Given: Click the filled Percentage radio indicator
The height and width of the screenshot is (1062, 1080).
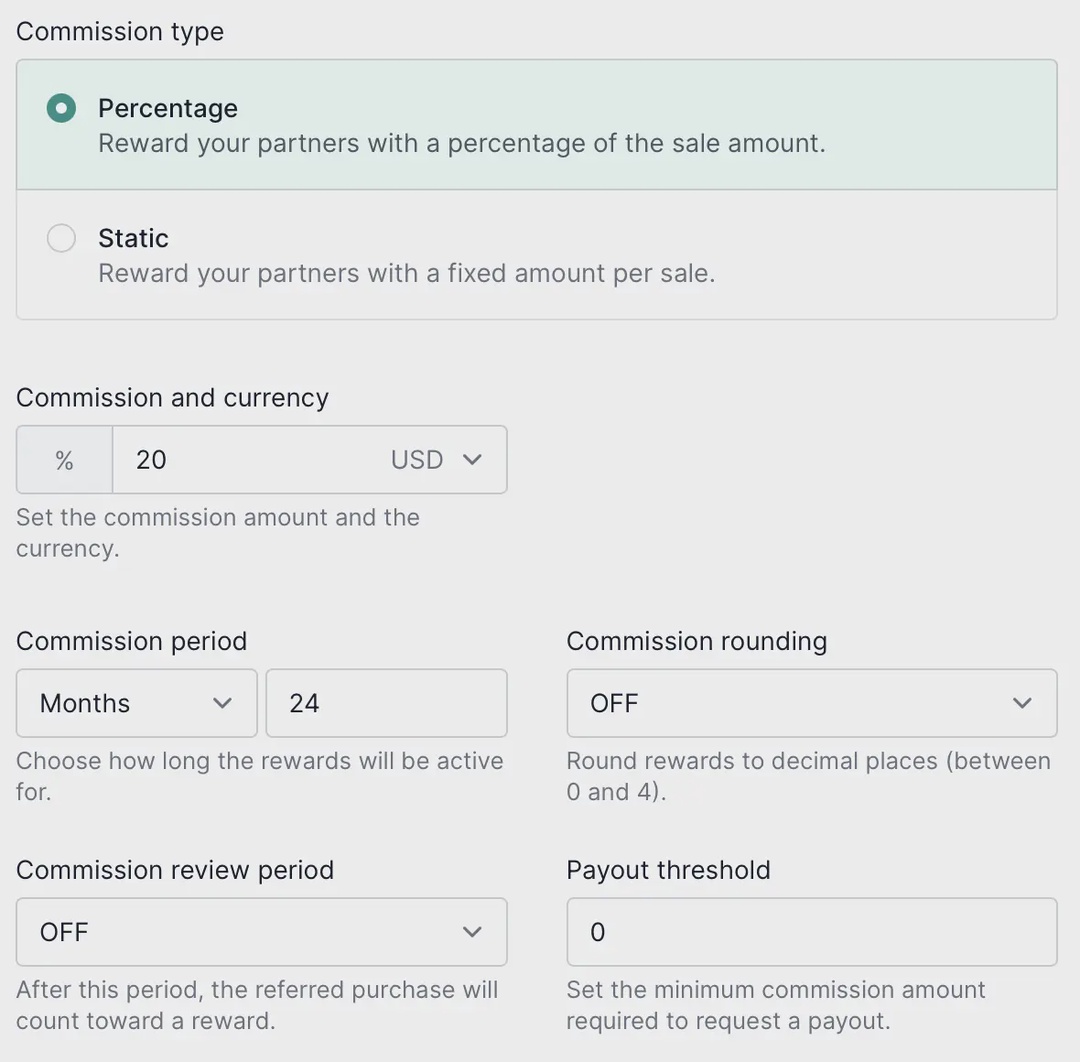Looking at the screenshot, I should click(x=61, y=108).
